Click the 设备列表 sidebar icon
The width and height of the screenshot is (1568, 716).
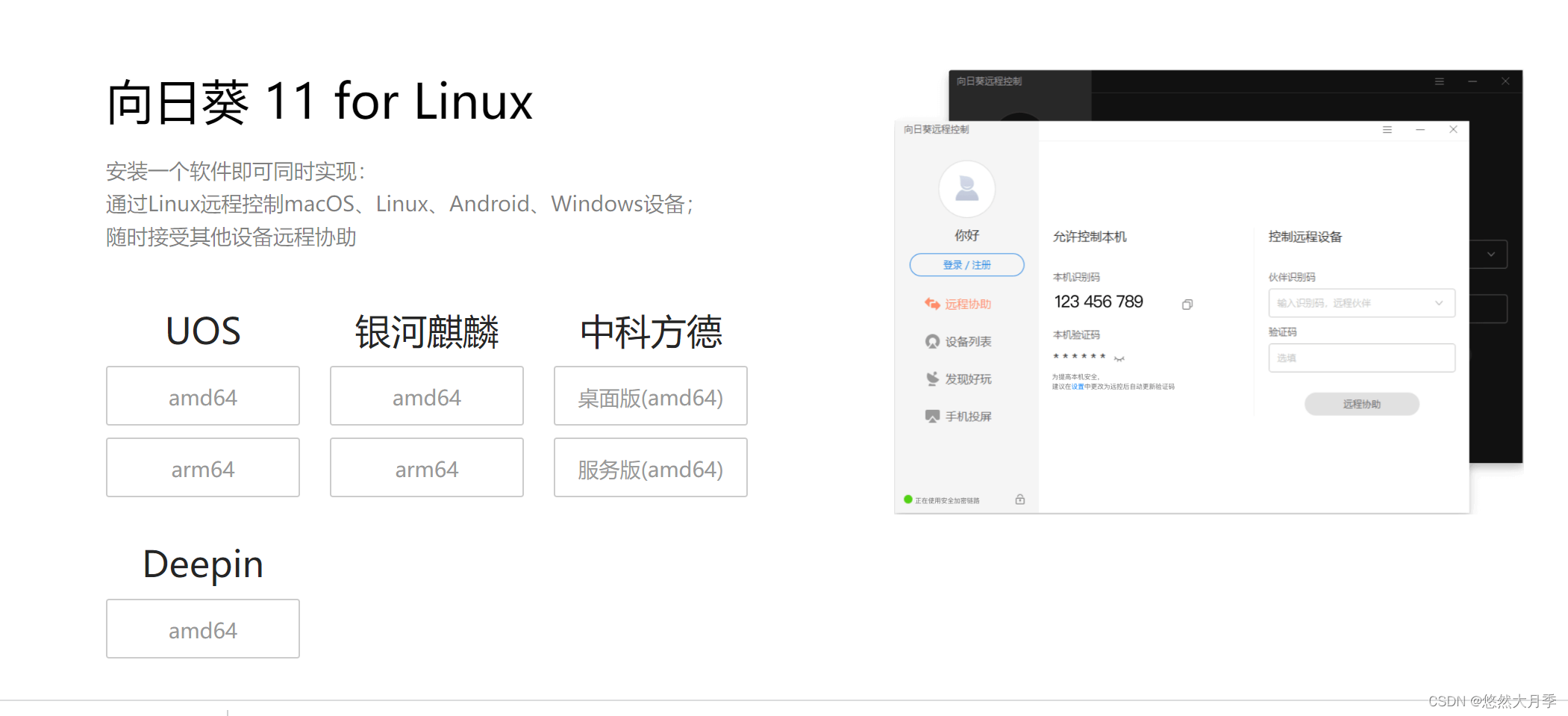click(x=932, y=341)
